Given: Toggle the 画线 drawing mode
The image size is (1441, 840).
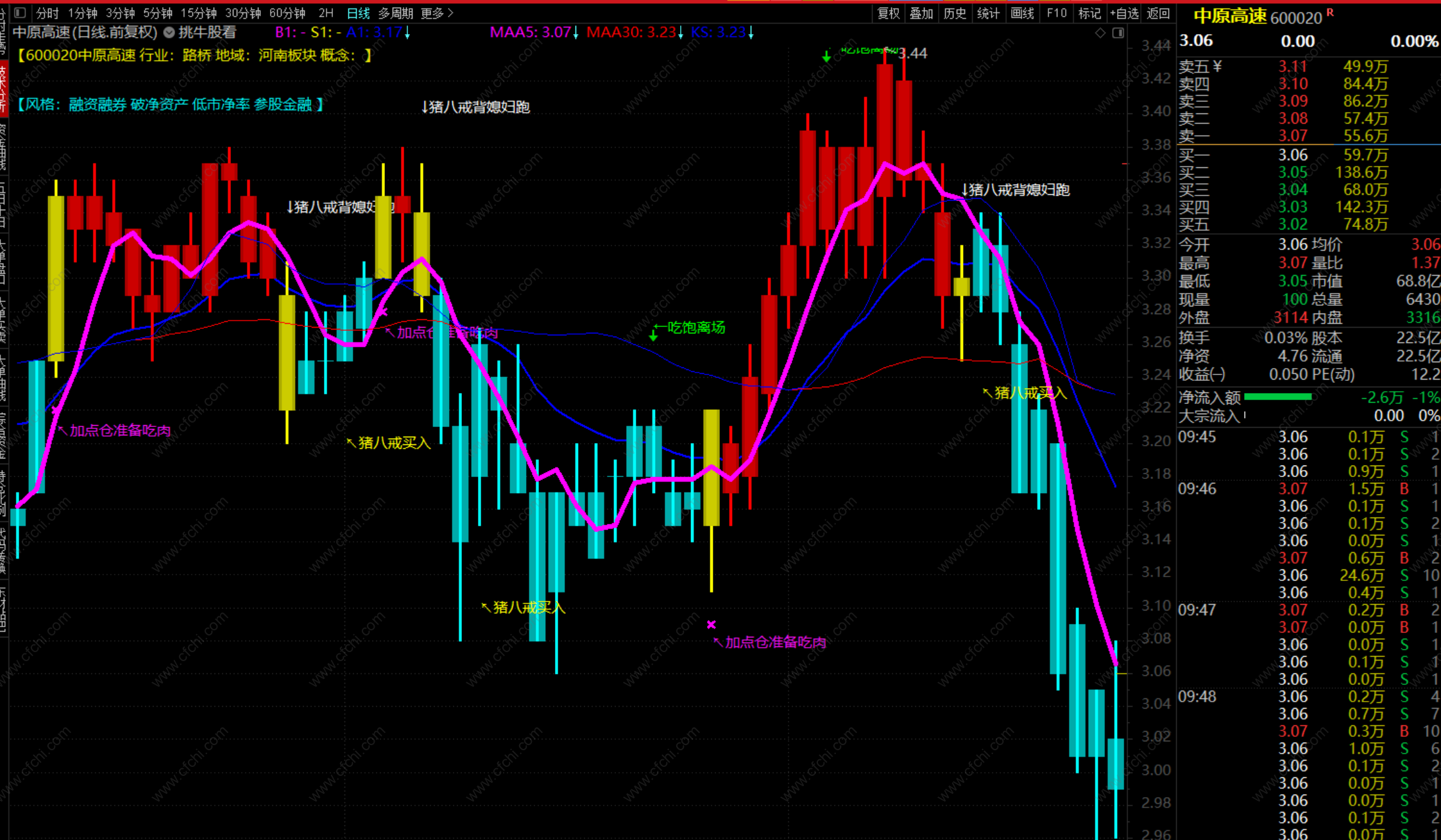Looking at the screenshot, I should [1022, 13].
